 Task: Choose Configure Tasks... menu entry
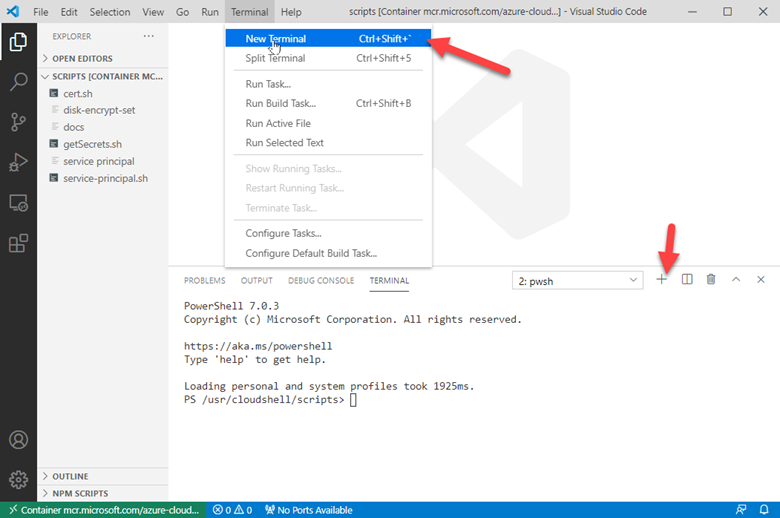pyautogui.click(x=328, y=233)
